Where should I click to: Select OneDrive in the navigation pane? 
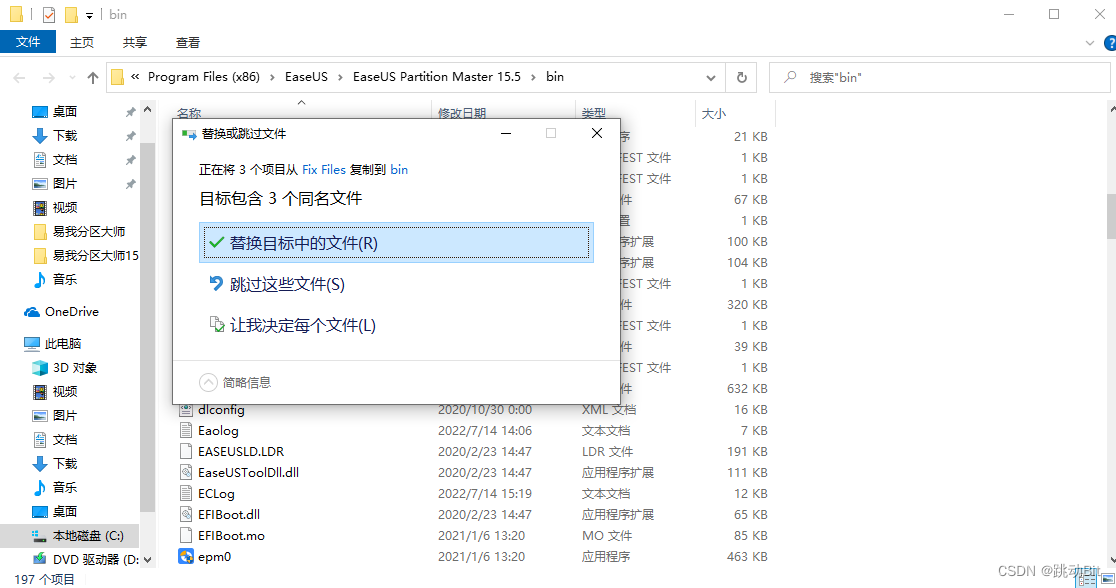(72, 312)
